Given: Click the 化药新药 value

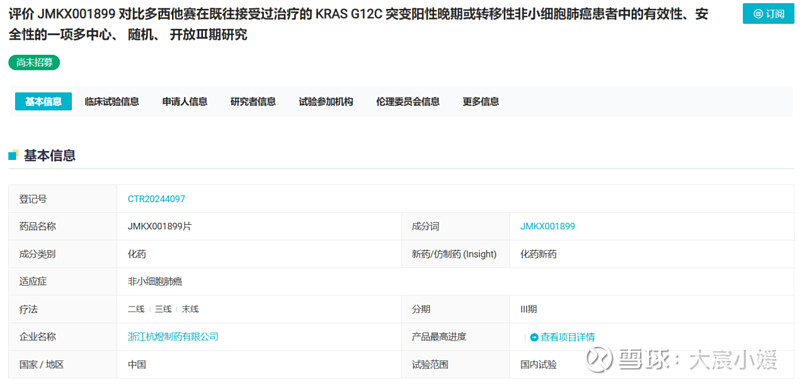Looking at the screenshot, I should (x=538, y=254).
